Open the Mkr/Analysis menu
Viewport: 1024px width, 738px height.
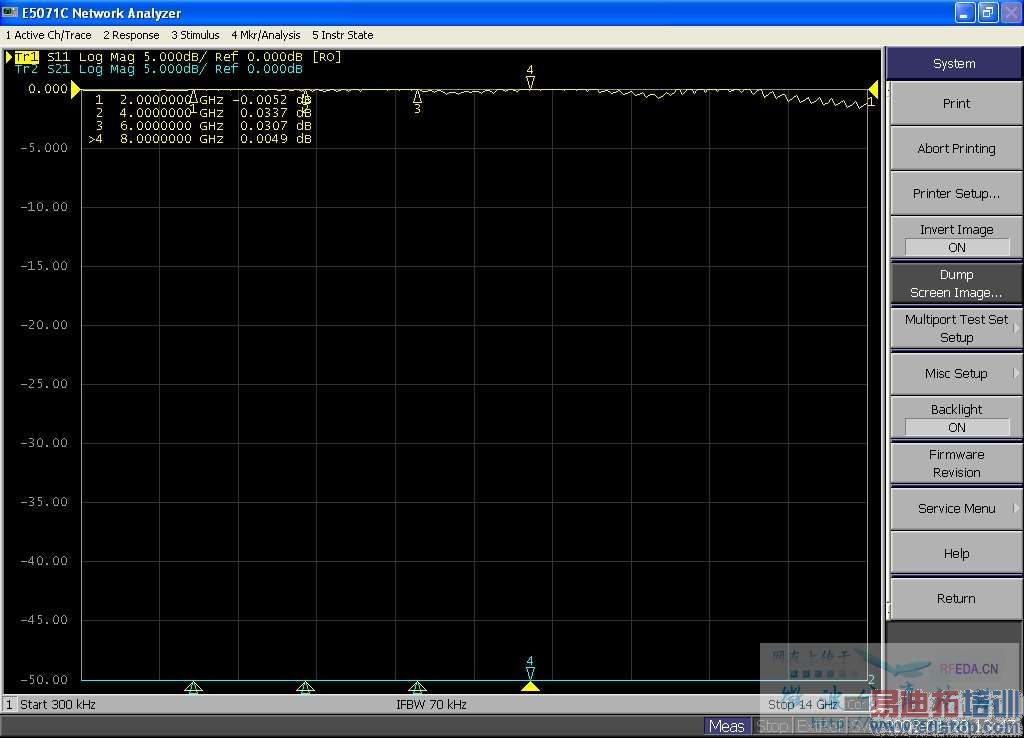(x=266, y=35)
